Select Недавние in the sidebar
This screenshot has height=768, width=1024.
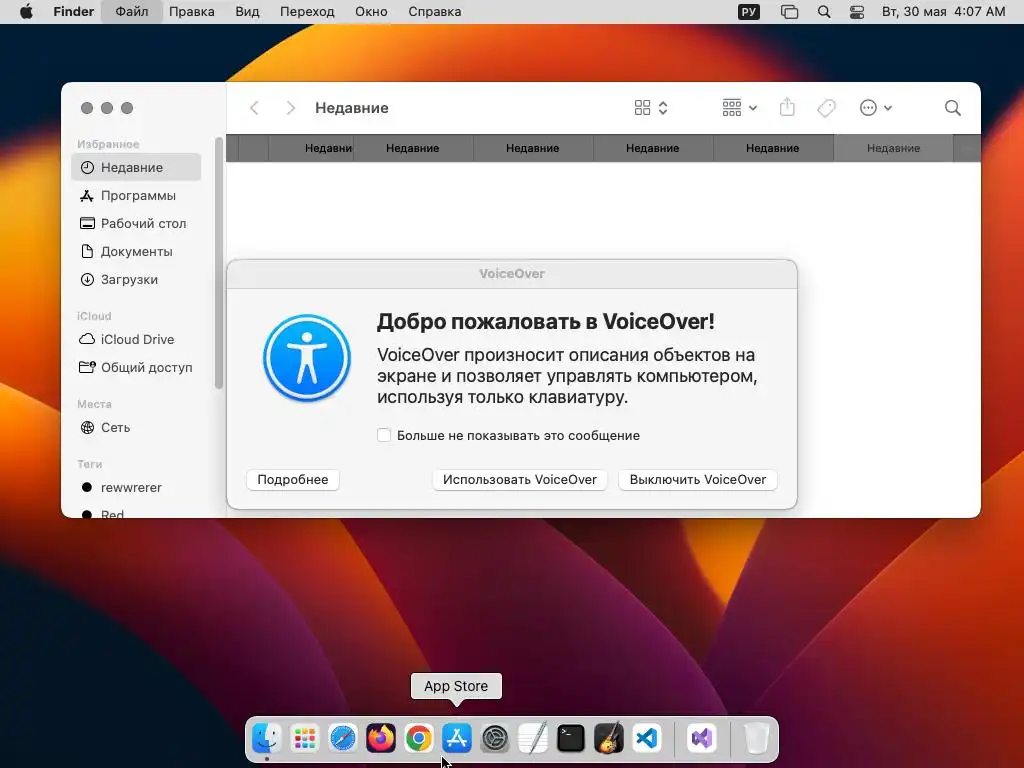[x=136, y=167]
